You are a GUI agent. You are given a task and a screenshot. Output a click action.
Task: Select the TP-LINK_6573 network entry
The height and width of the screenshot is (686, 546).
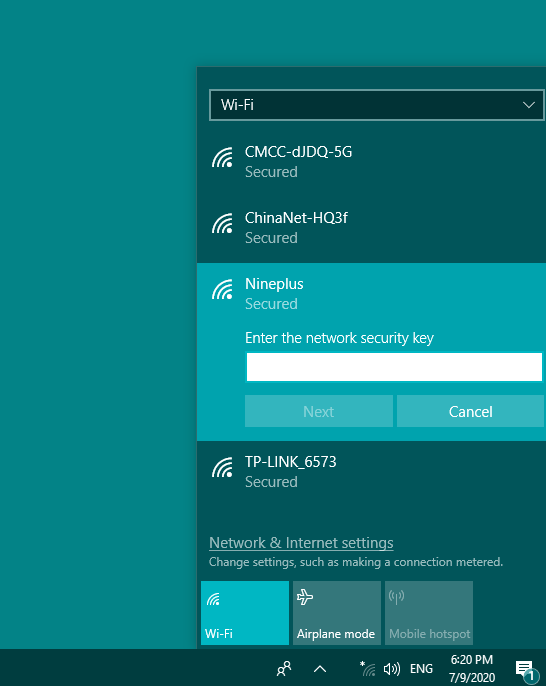371,471
